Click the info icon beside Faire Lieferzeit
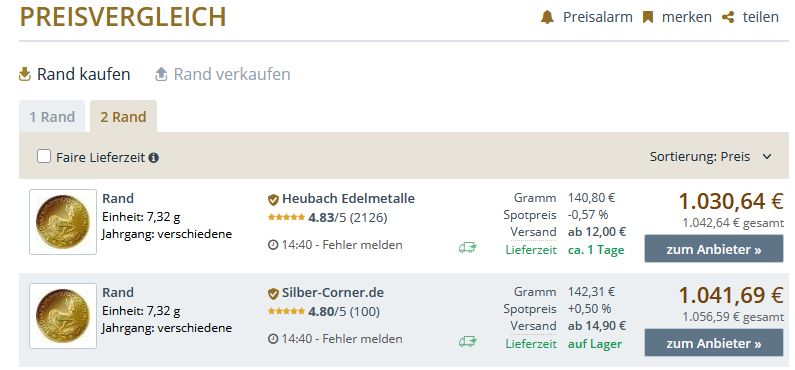 [x=154, y=158]
